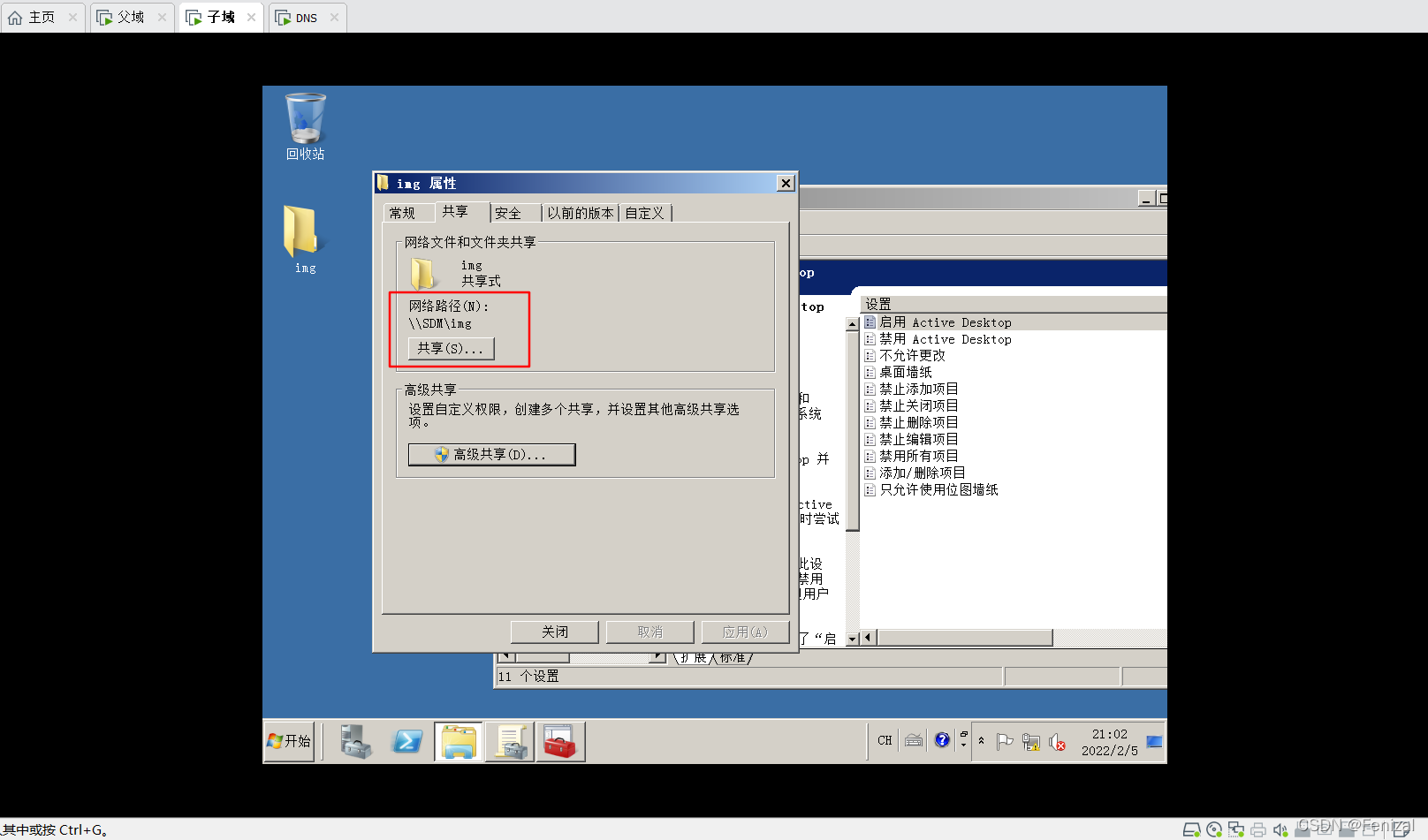Launch Windows PowerShell from the taskbar
This screenshot has width=1428, height=840.
click(407, 741)
